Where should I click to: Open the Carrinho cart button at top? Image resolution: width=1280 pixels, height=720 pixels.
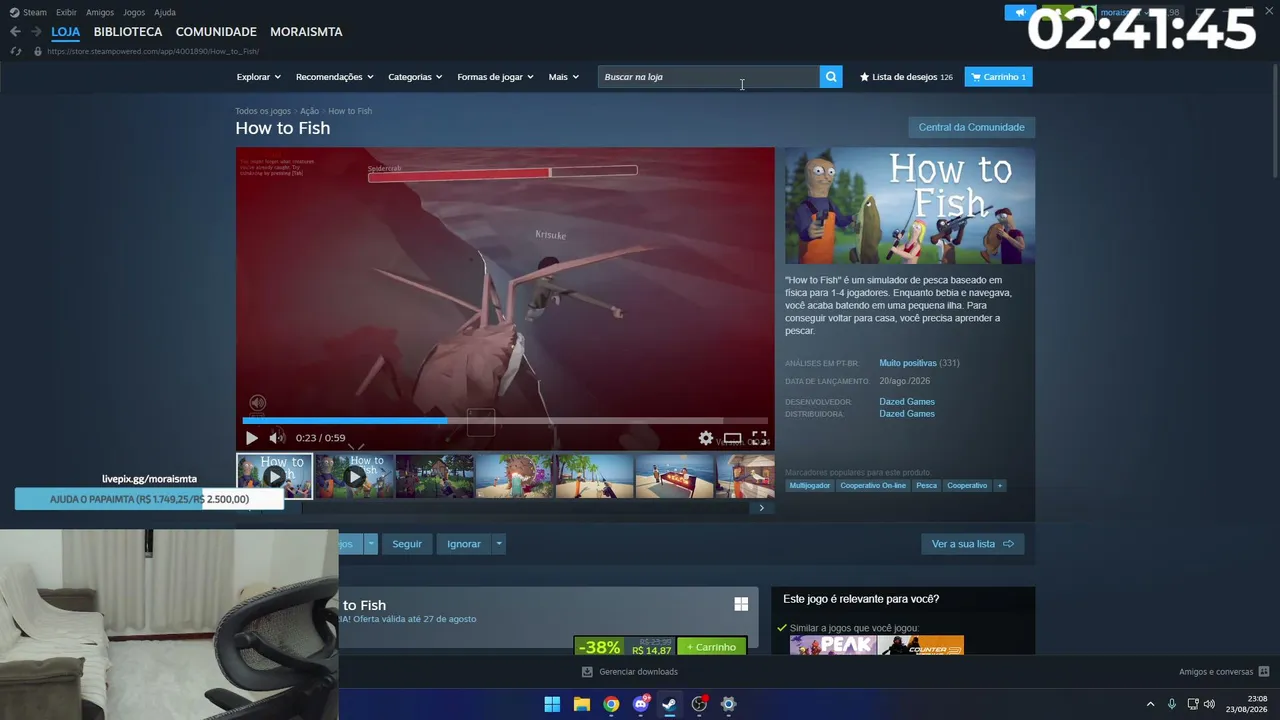(x=998, y=77)
